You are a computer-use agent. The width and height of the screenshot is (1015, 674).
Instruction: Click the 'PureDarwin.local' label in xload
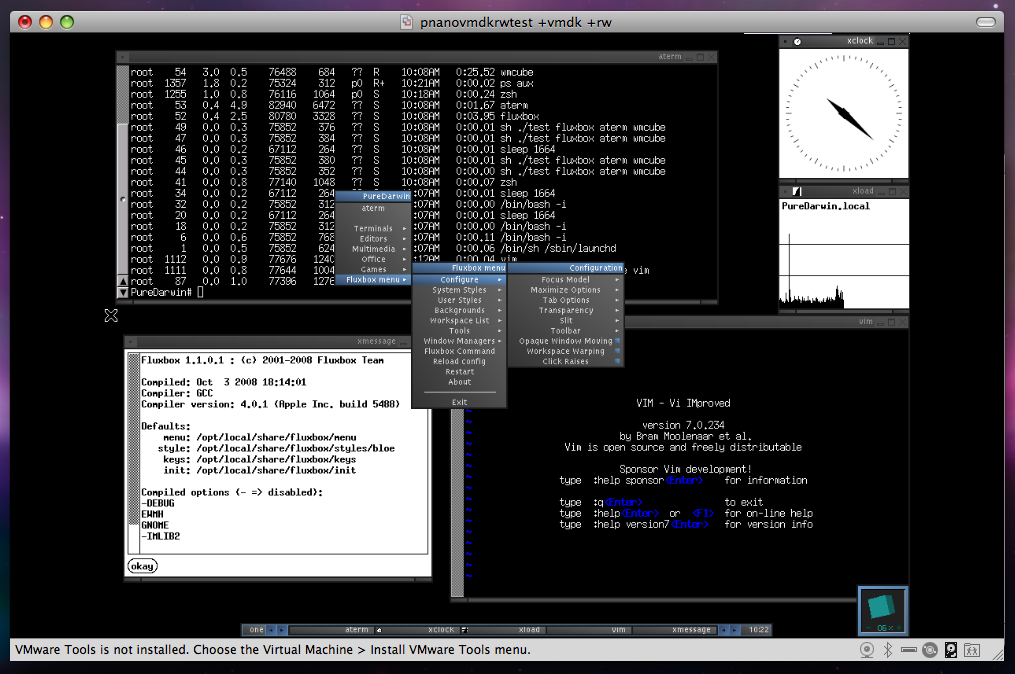click(x=825, y=206)
